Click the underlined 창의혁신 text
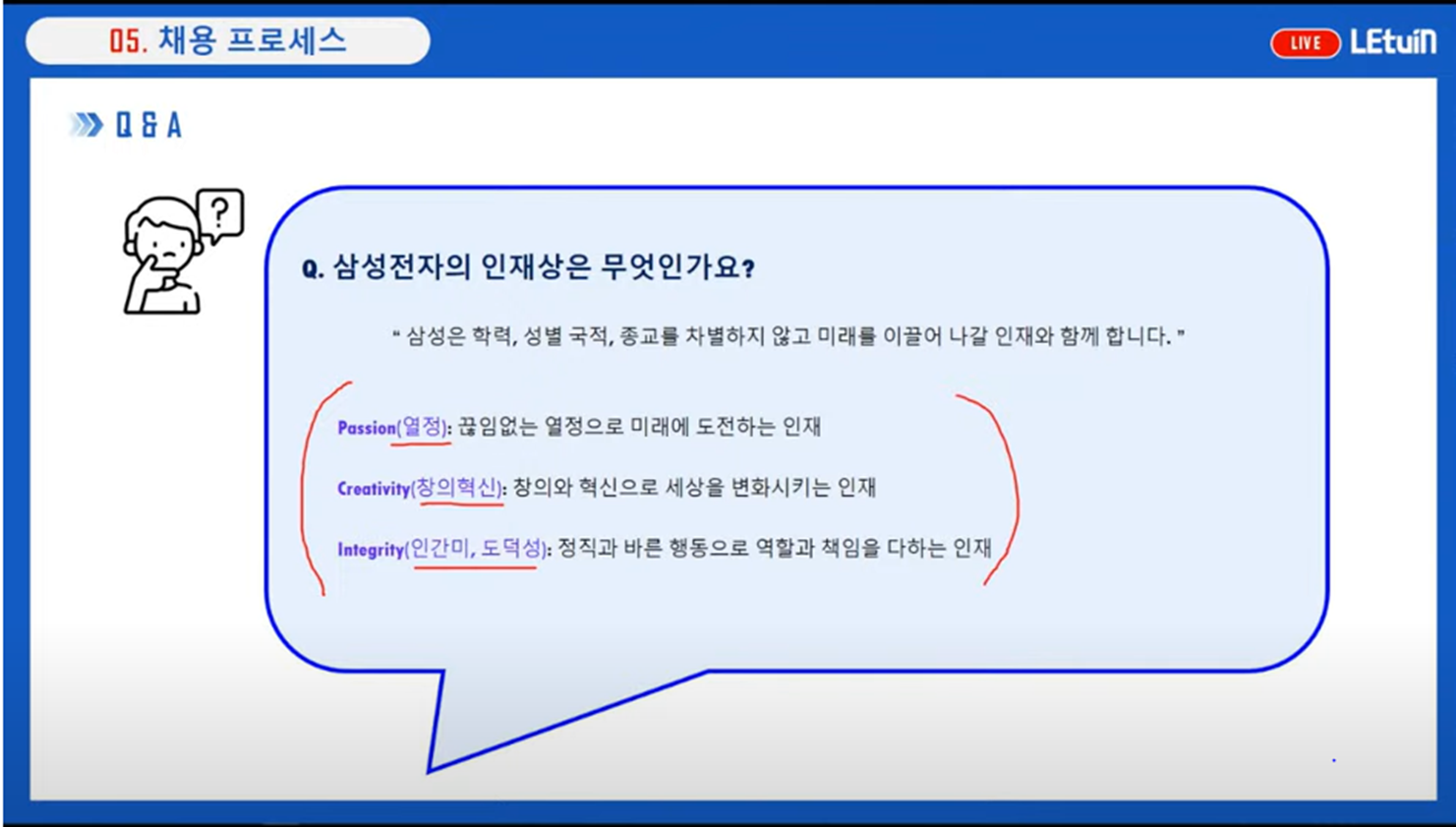This screenshot has width=1456, height=827. [456, 488]
